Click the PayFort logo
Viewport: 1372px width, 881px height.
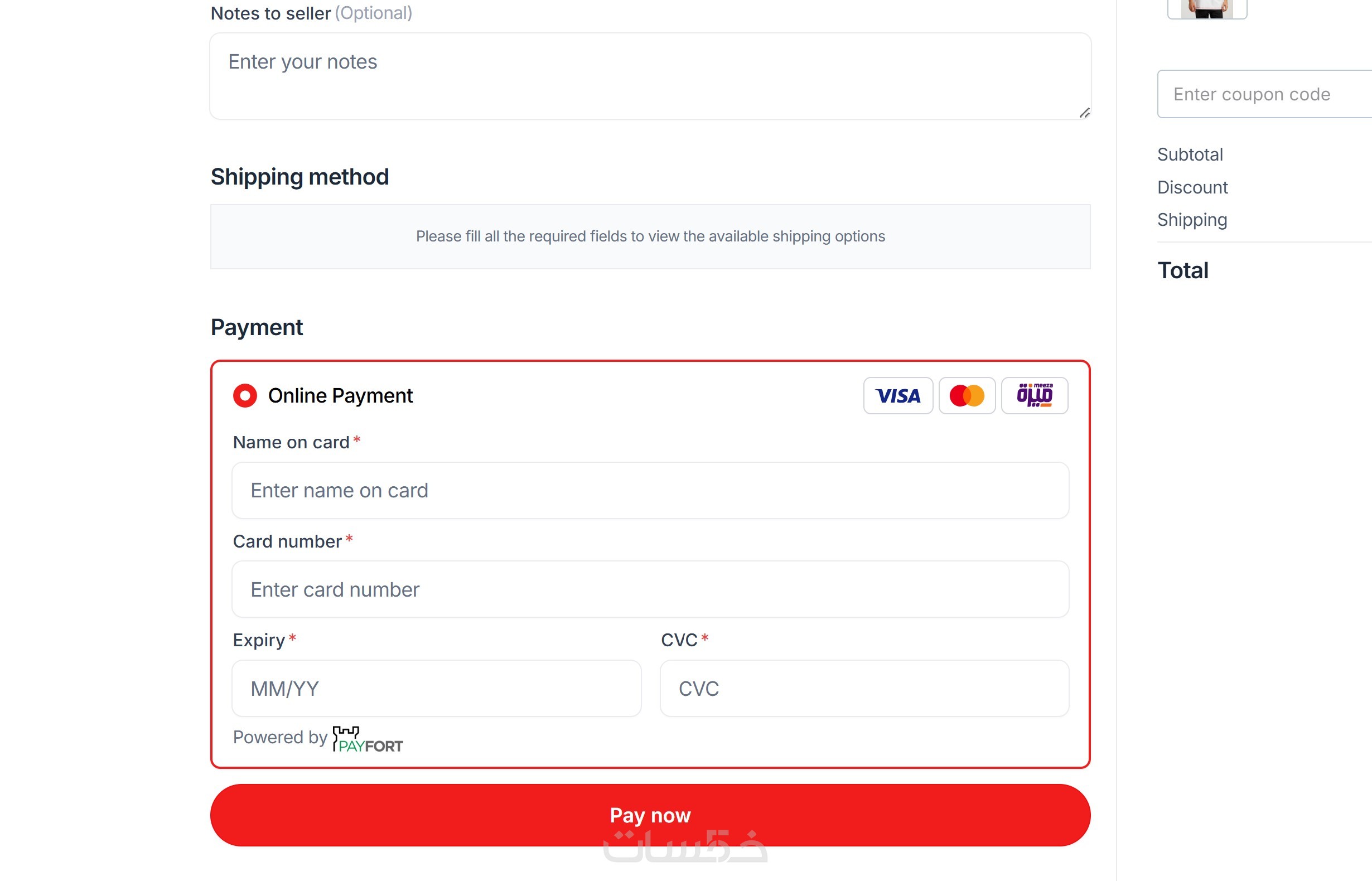(x=368, y=739)
